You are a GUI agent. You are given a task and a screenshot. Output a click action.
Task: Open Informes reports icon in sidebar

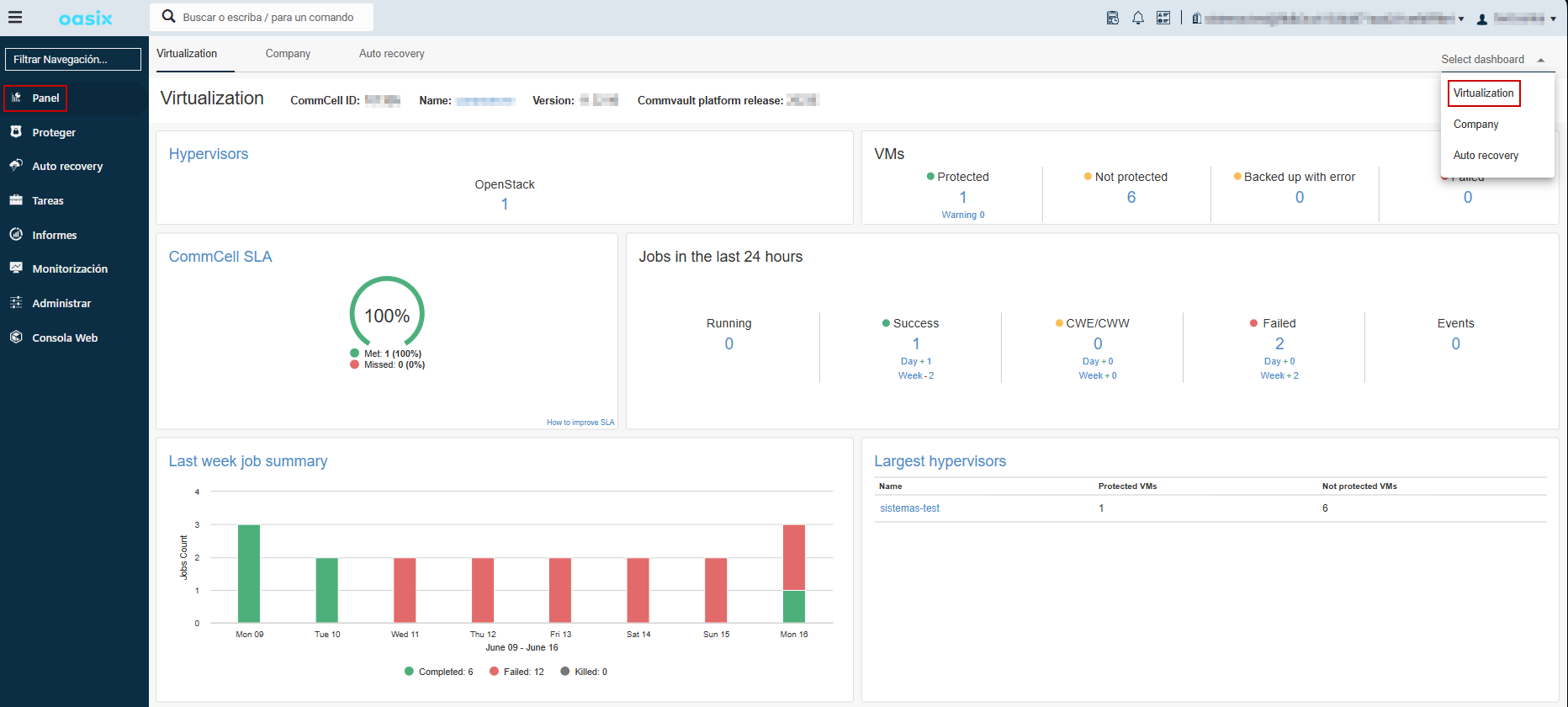point(16,235)
